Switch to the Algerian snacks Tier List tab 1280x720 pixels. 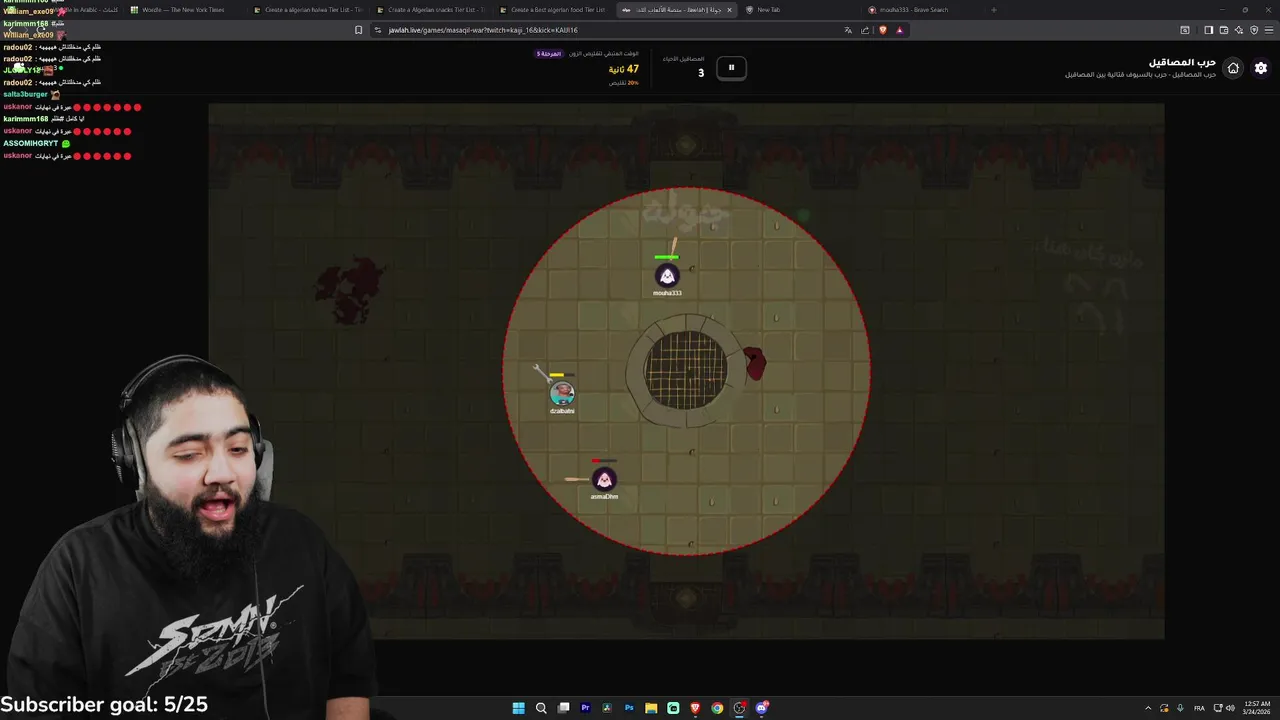[x=430, y=10]
